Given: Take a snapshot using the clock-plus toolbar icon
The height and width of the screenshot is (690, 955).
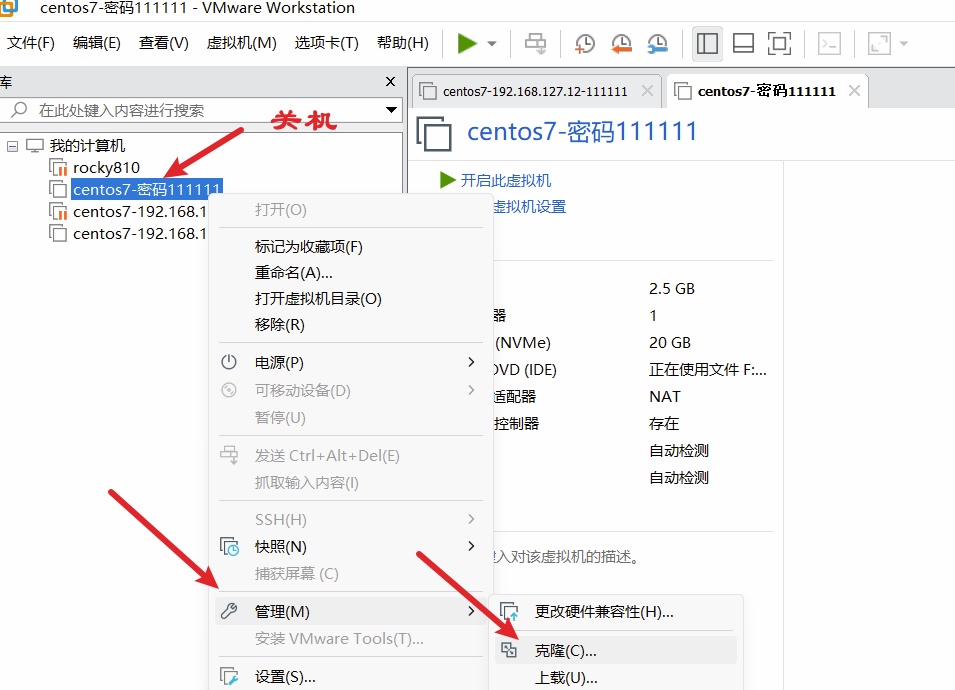Looking at the screenshot, I should click(585, 44).
